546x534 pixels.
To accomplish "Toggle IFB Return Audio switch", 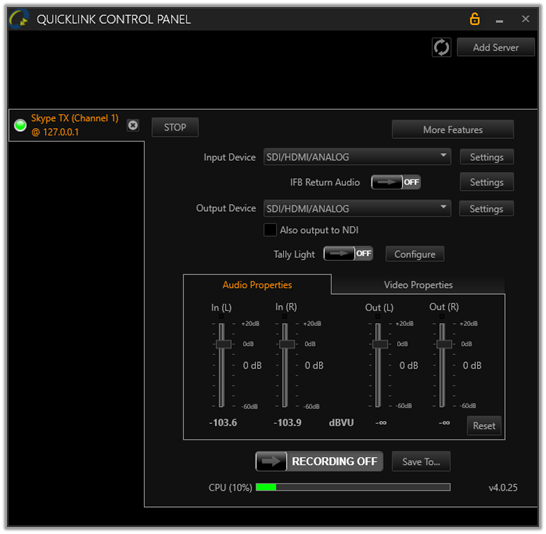I will tap(396, 182).
